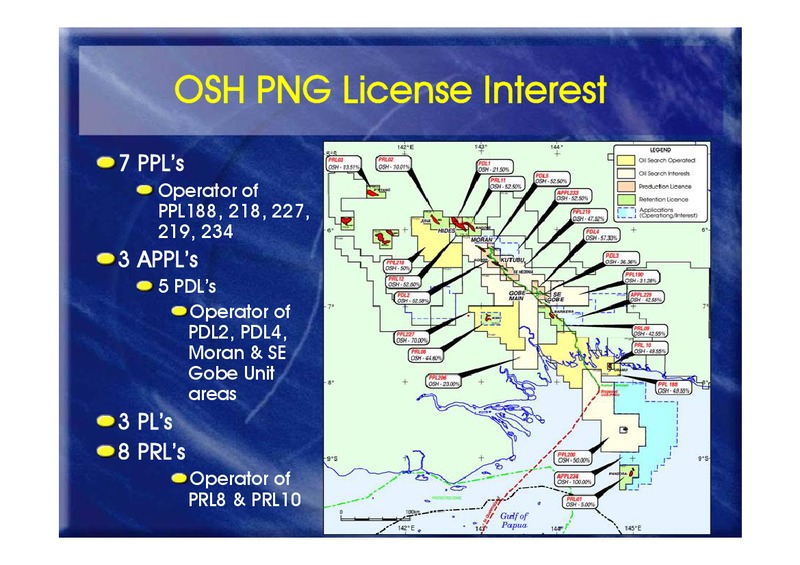Click the PRL12 OSH 52.50% callout

click(x=404, y=282)
